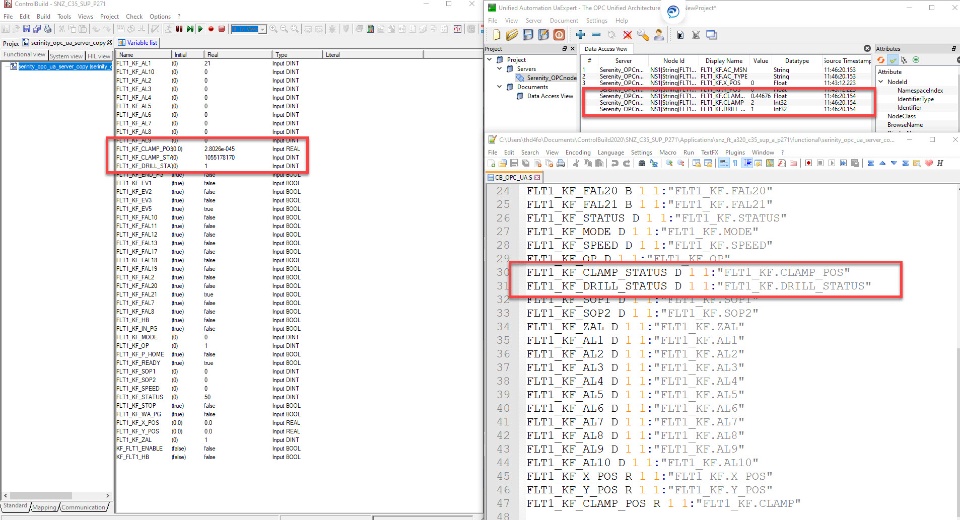Click Save project icon in UaExpert toolbar
Screen dimensions: 960x520
(x=528, y=35)
